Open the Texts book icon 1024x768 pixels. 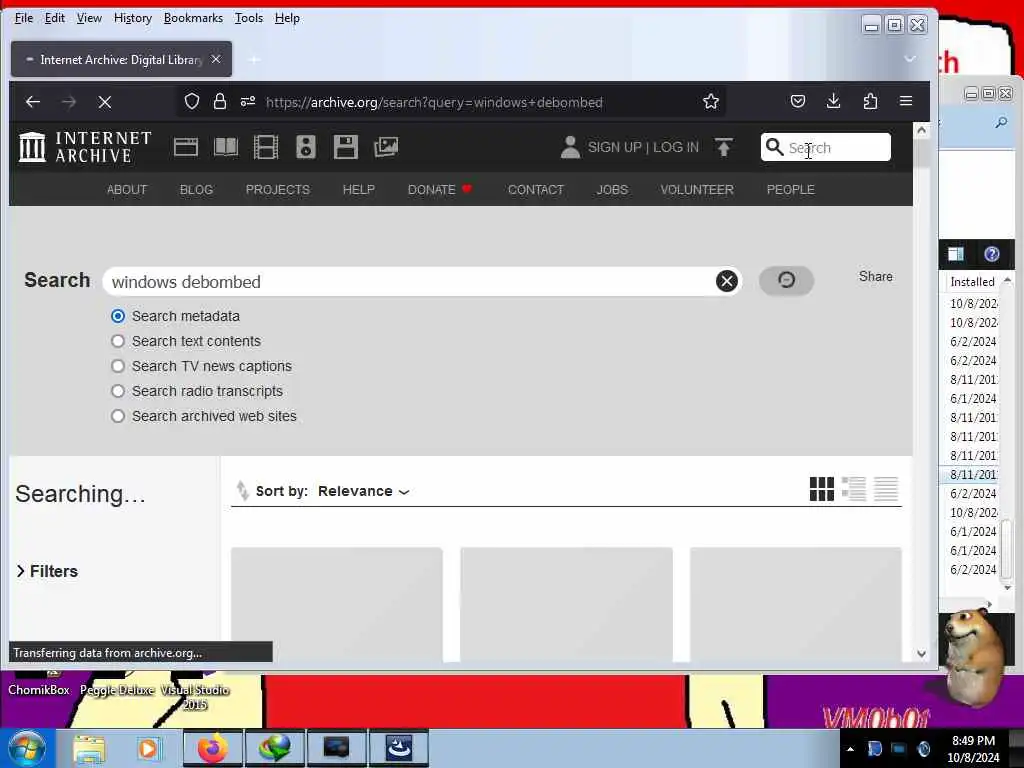pyautogui.click(x=226, y=147)
